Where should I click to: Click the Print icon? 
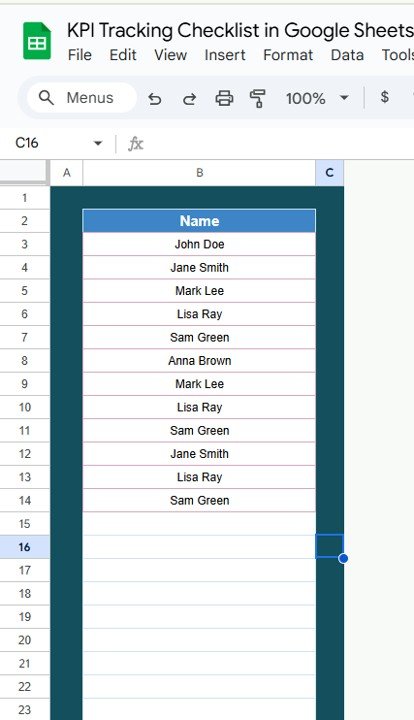point(224,98)
